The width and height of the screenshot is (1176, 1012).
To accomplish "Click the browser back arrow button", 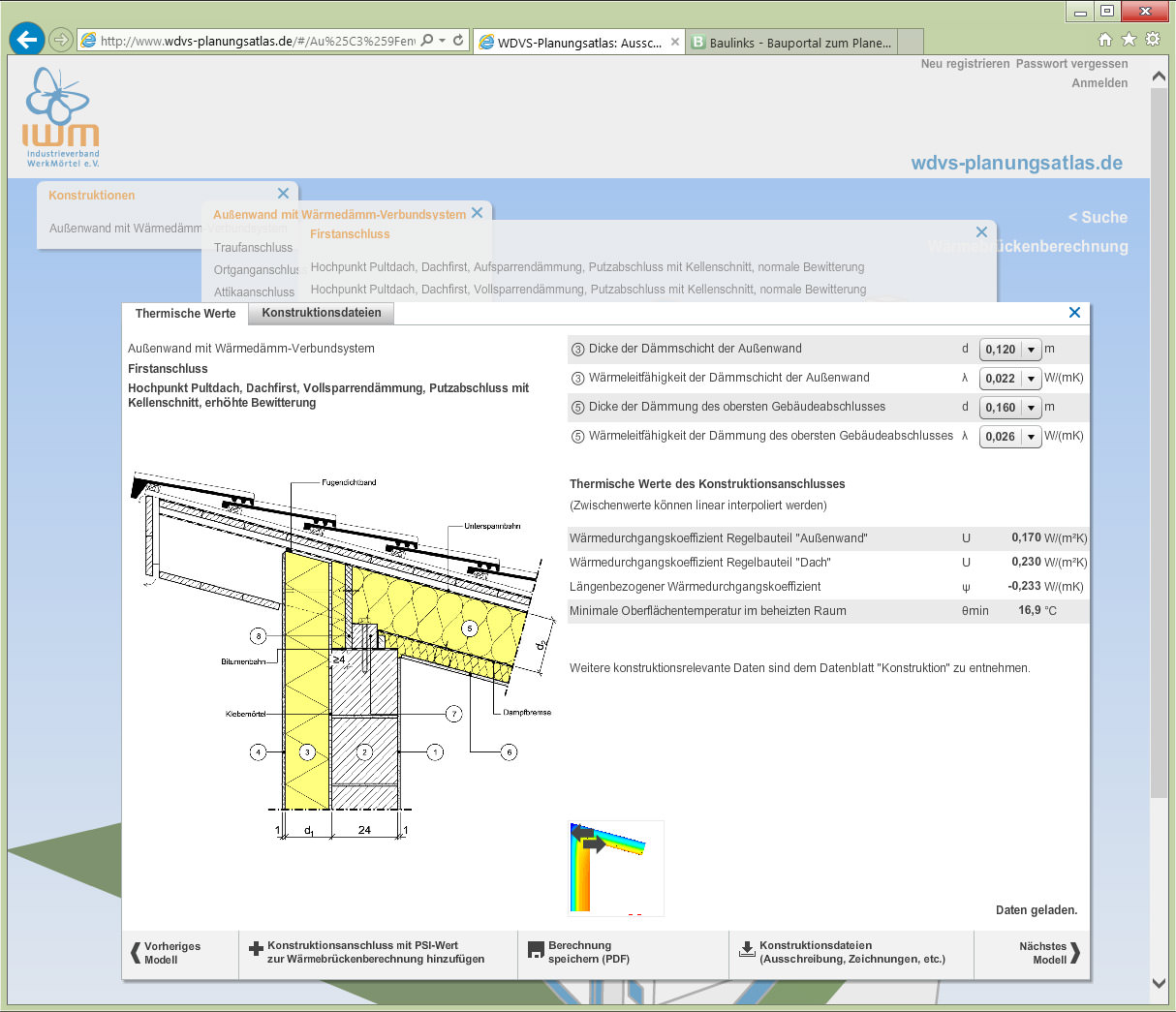I will (27, 40).
